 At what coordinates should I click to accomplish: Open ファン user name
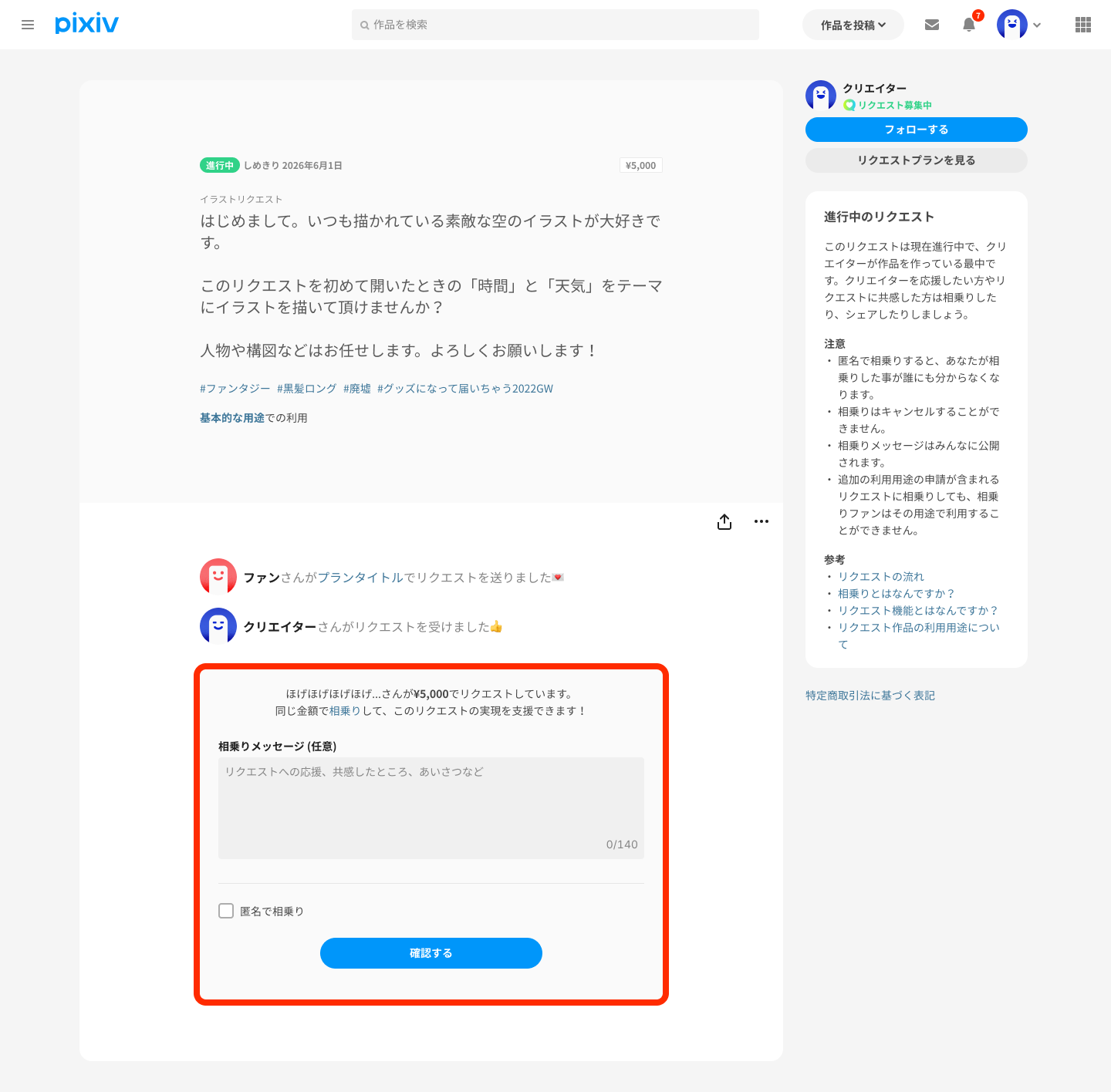click(x=262, y=578)
